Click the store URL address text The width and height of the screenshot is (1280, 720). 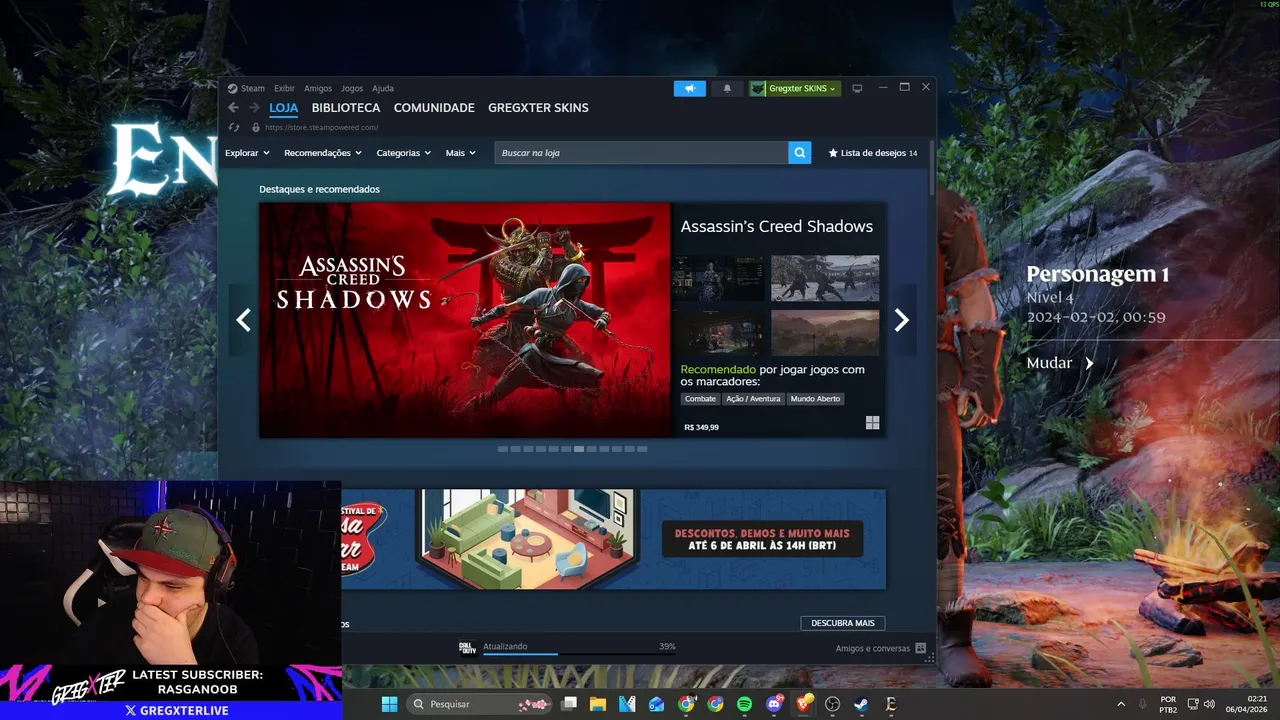[321, 127]
